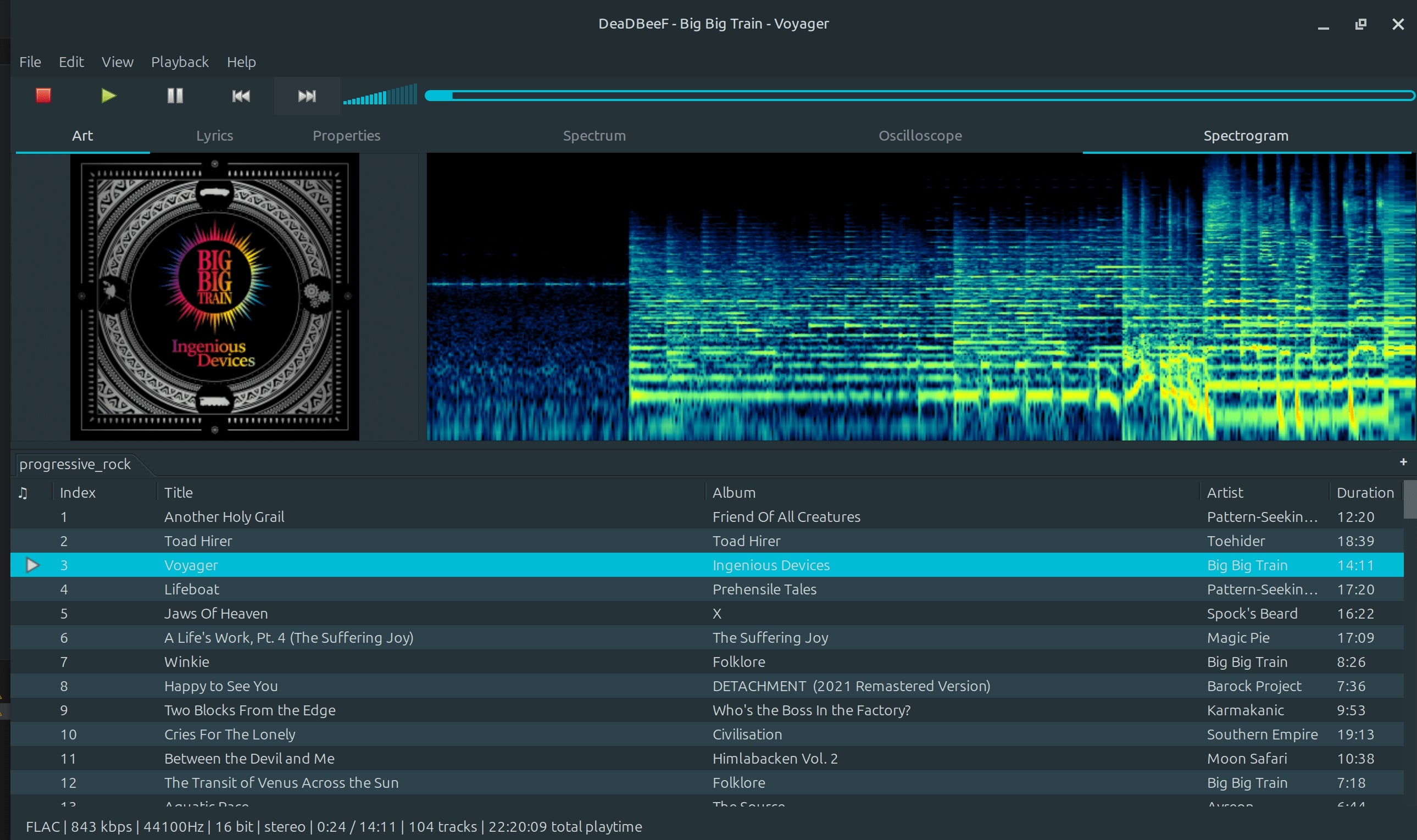1417x840 pixels.
Task: Pause the current track
Action: coord(175,95)
